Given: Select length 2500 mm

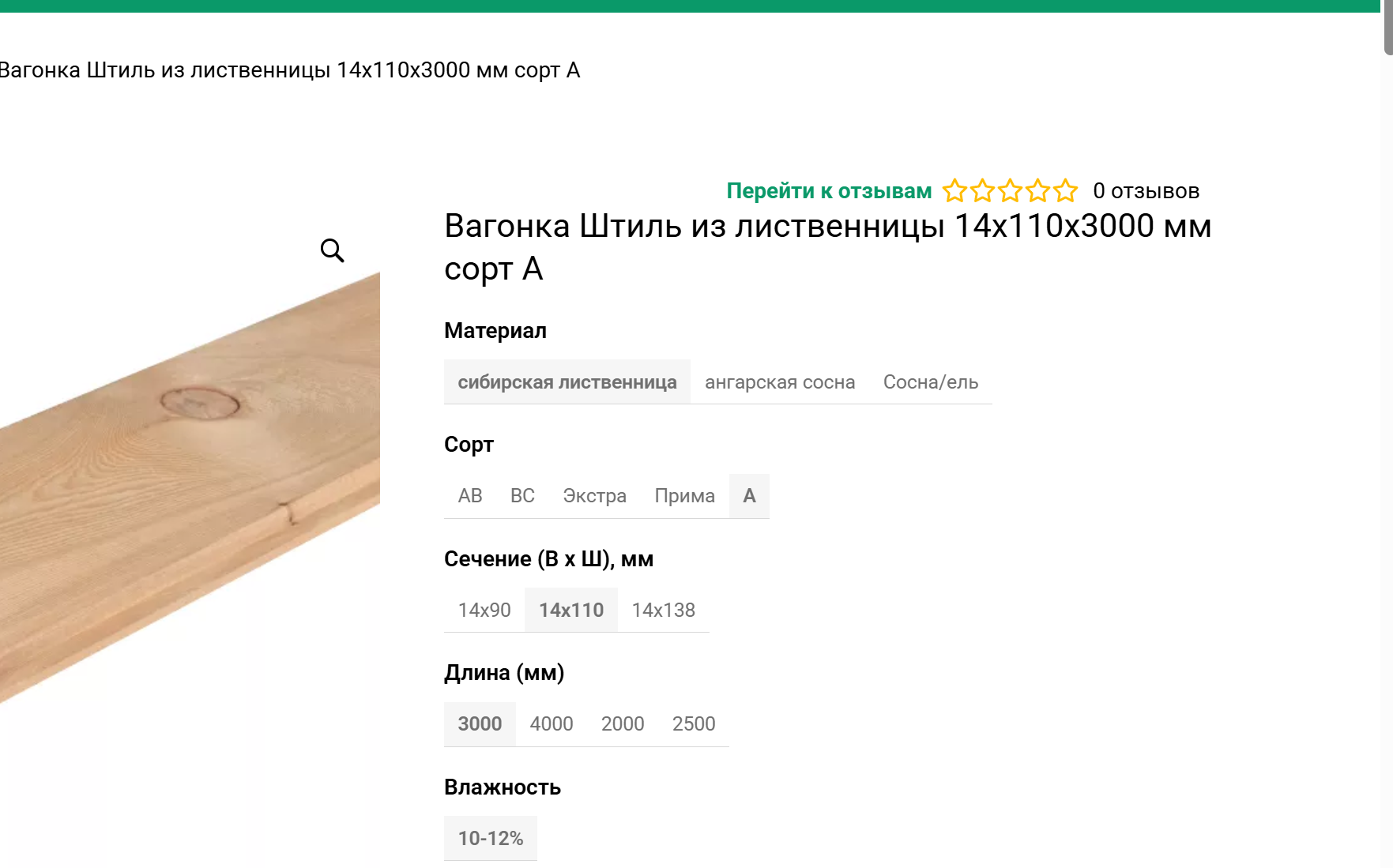Looking at the screenshot, I should (x=693, y=723).
